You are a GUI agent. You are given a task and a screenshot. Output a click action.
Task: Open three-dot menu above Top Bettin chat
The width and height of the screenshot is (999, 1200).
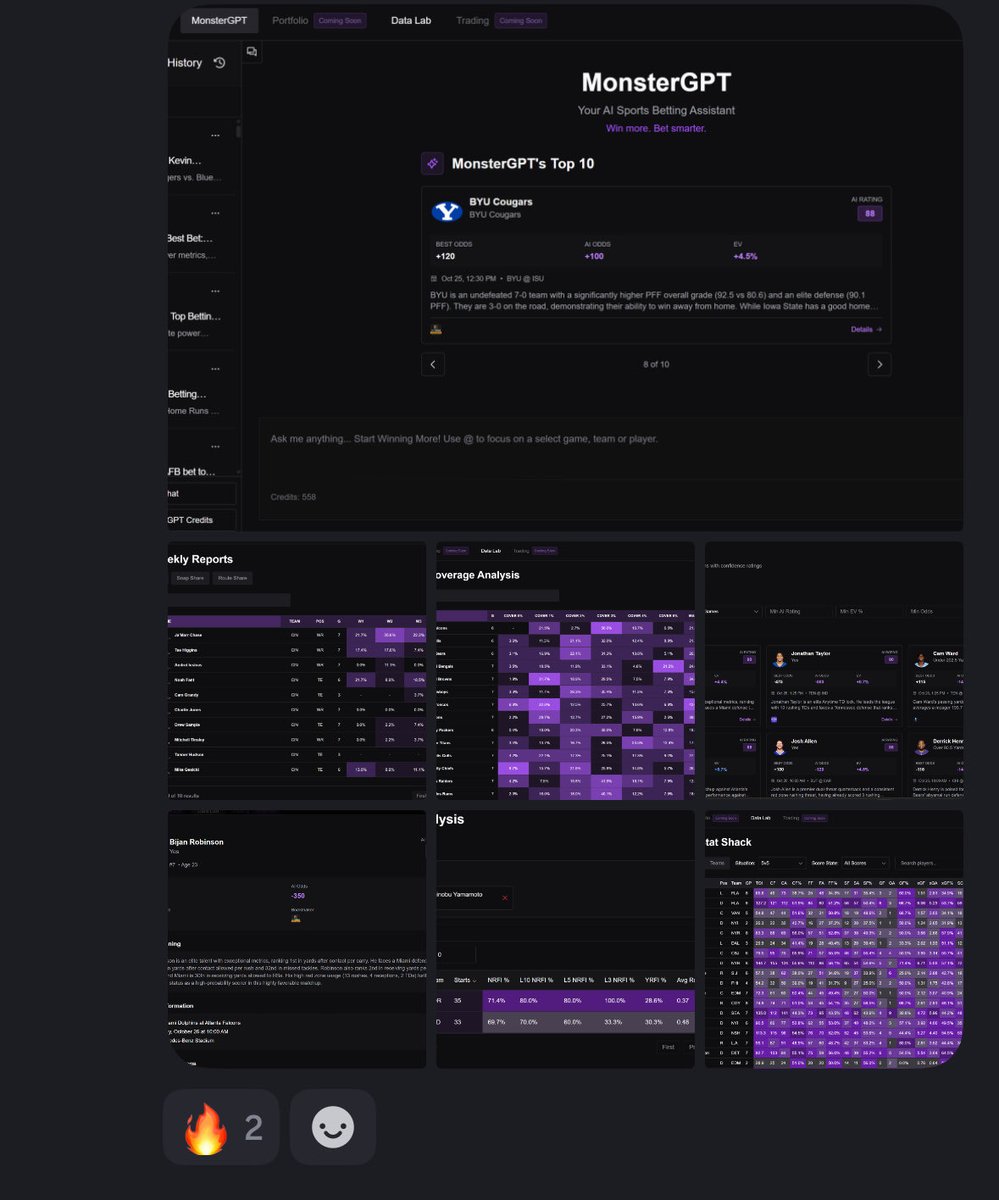coord(215,291)
